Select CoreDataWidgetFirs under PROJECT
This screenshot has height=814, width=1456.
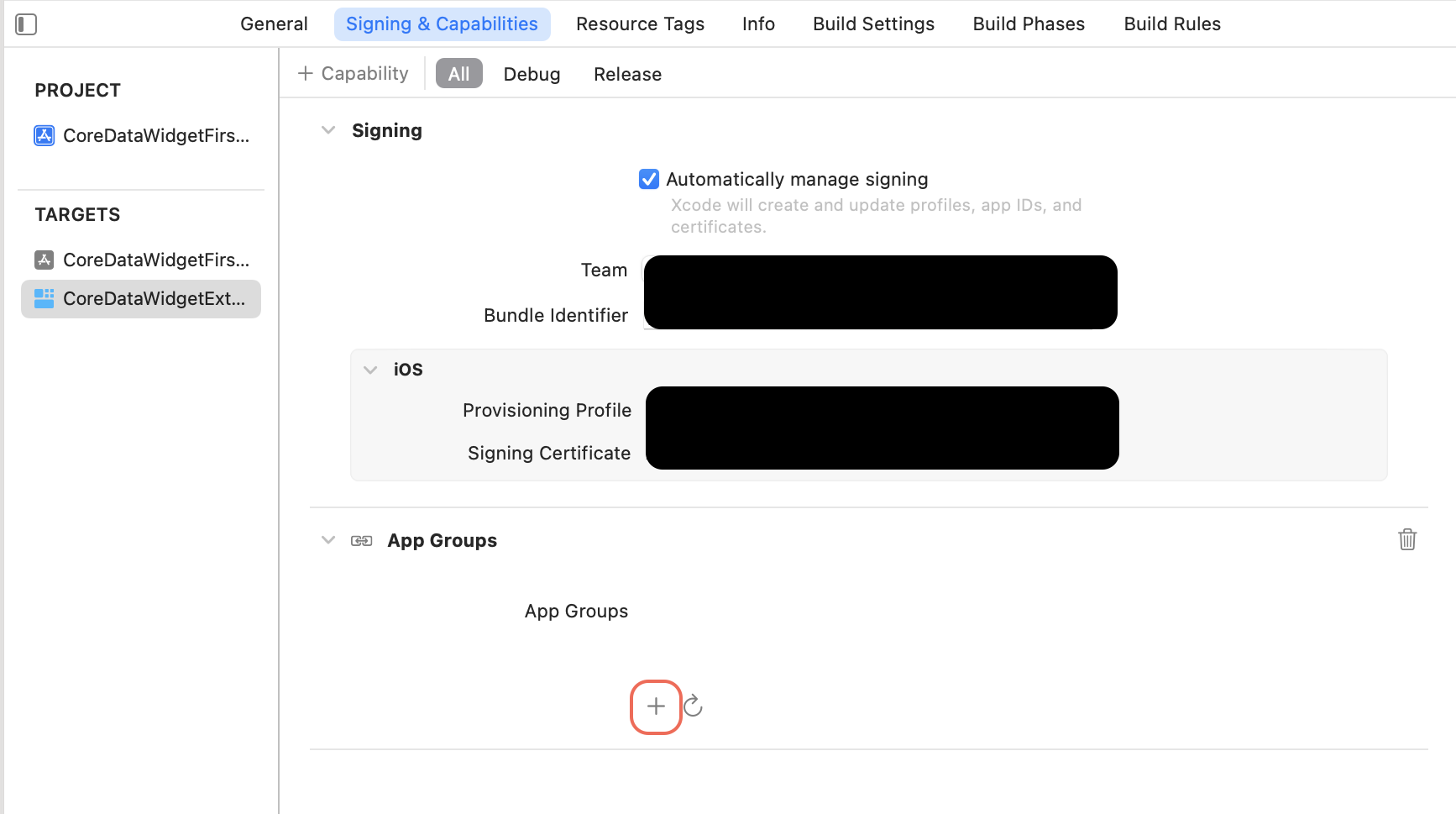(156, 135)
